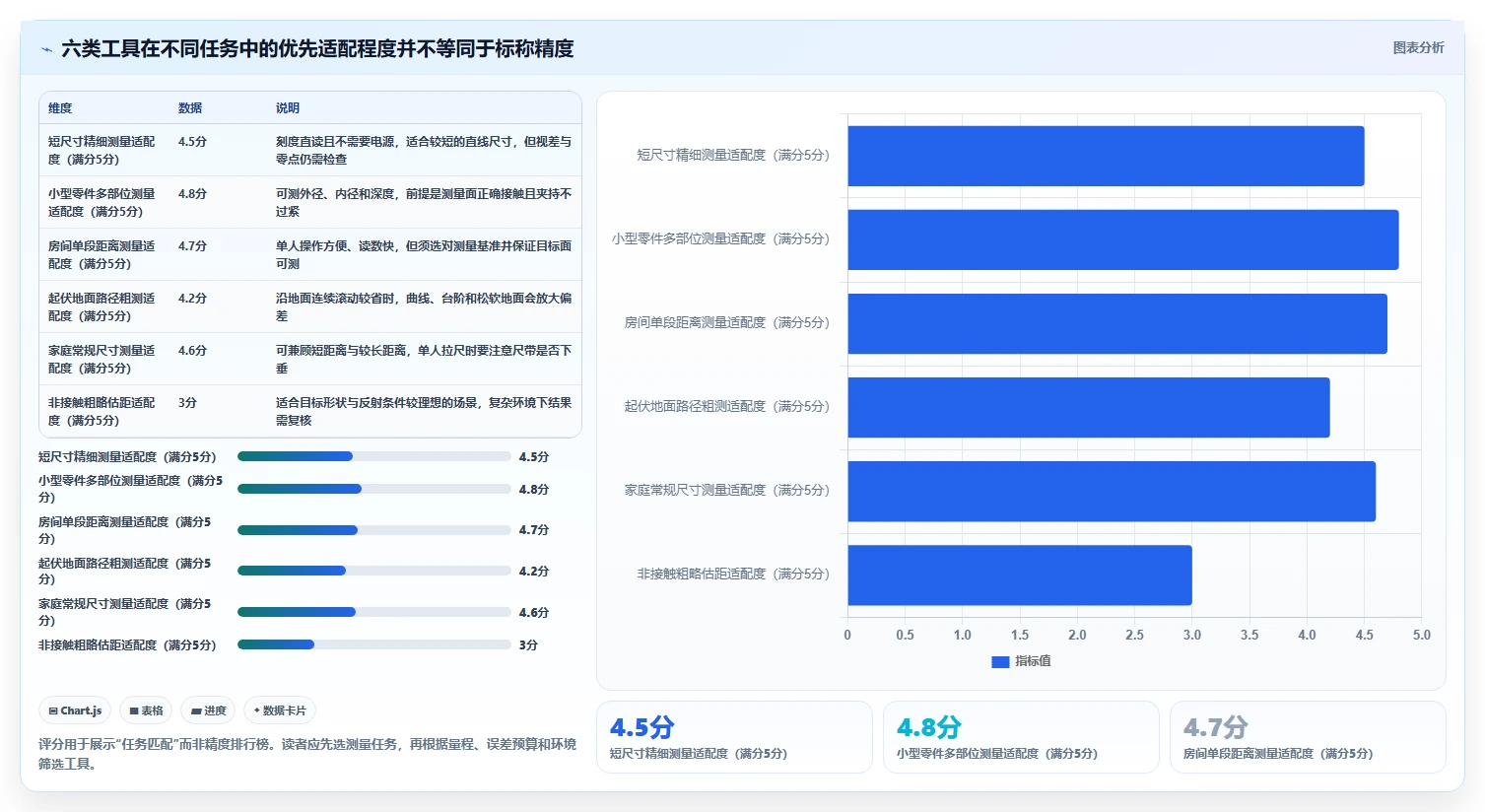Click the chart title 六类工具在不同任务中的优先适配程度
This screenshot has width=1485, height=812.
[x=317, y=49]
